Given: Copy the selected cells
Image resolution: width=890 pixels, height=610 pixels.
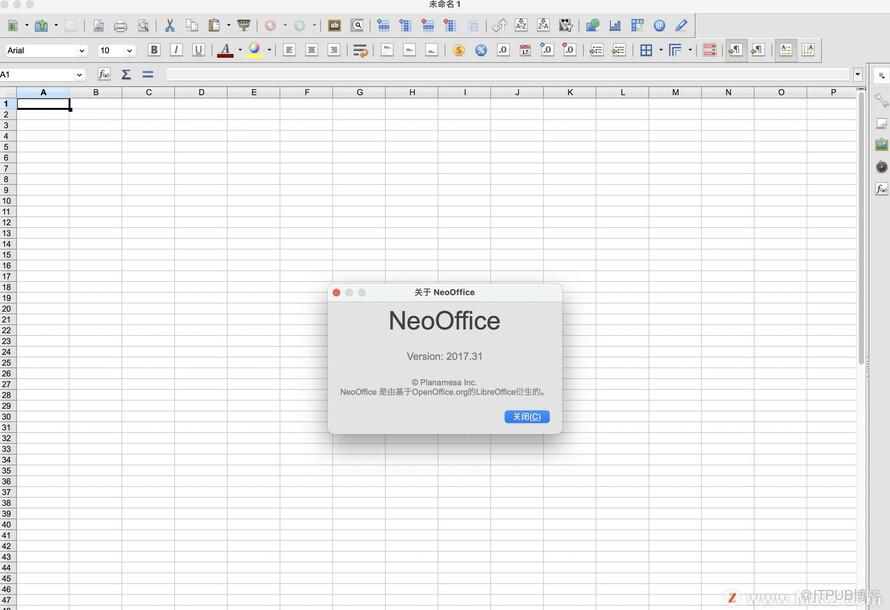Looking at the screenshot, I should (192, 26).
